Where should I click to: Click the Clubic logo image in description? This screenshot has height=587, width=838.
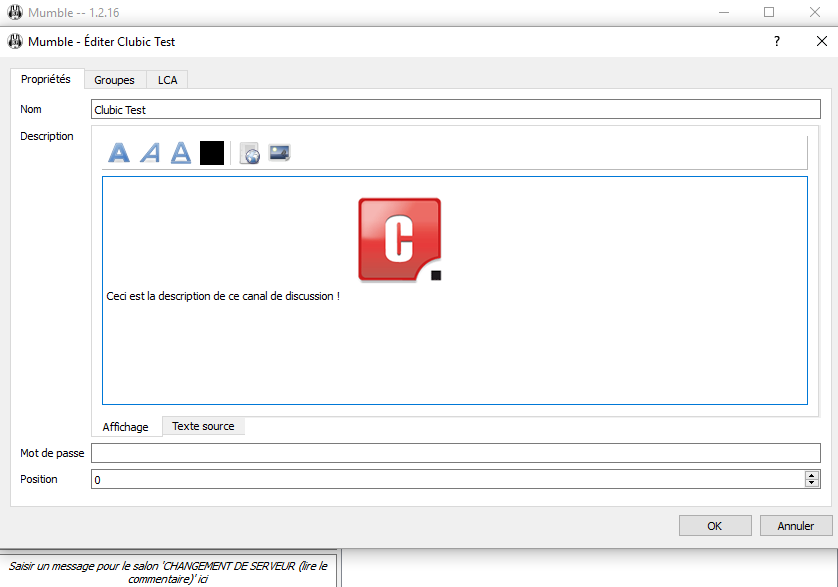click(400, 240)
